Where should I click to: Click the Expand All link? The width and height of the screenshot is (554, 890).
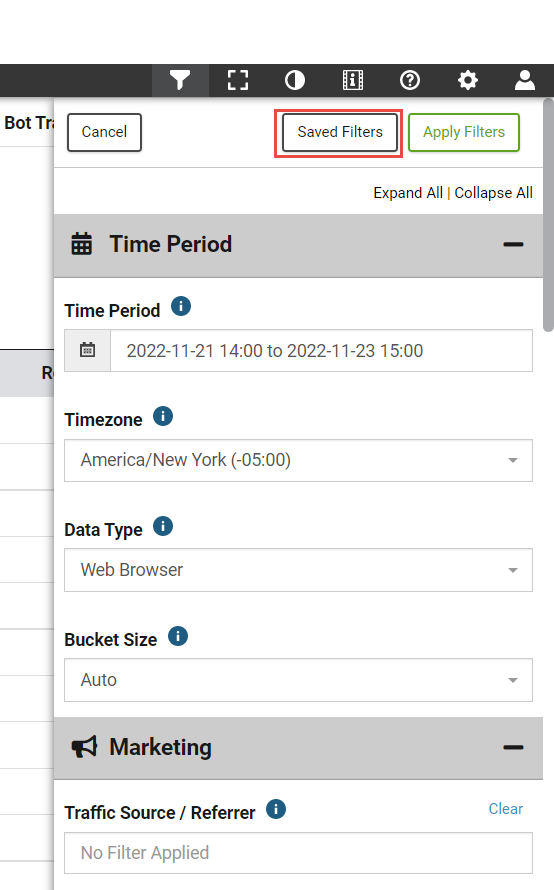coord(408,193)
